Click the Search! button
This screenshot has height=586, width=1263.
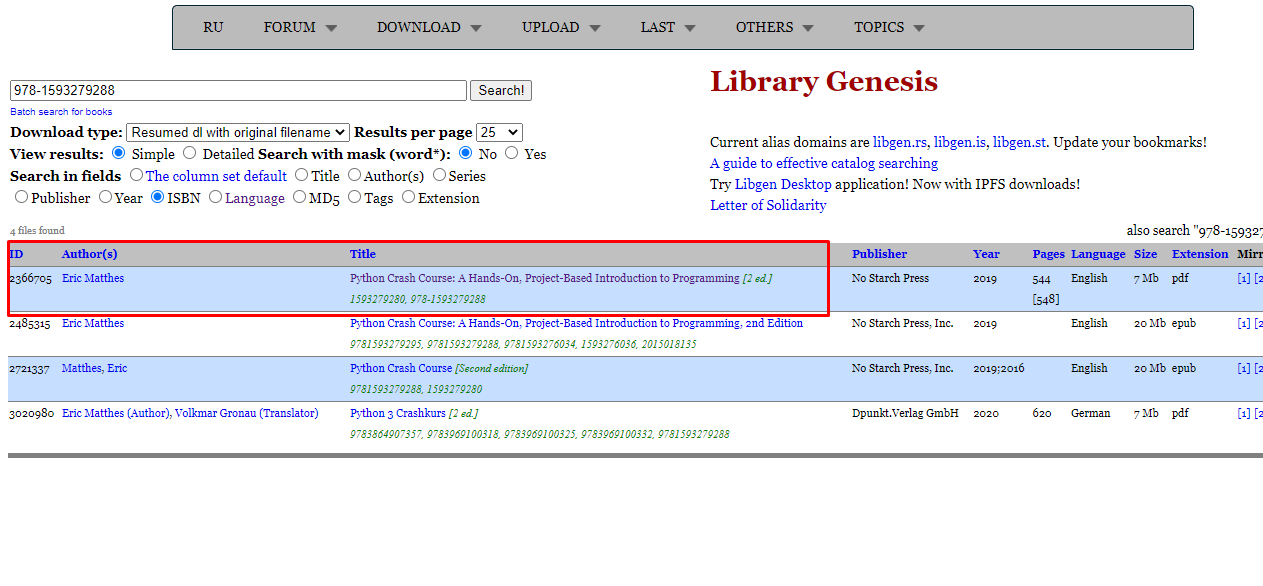501,90
